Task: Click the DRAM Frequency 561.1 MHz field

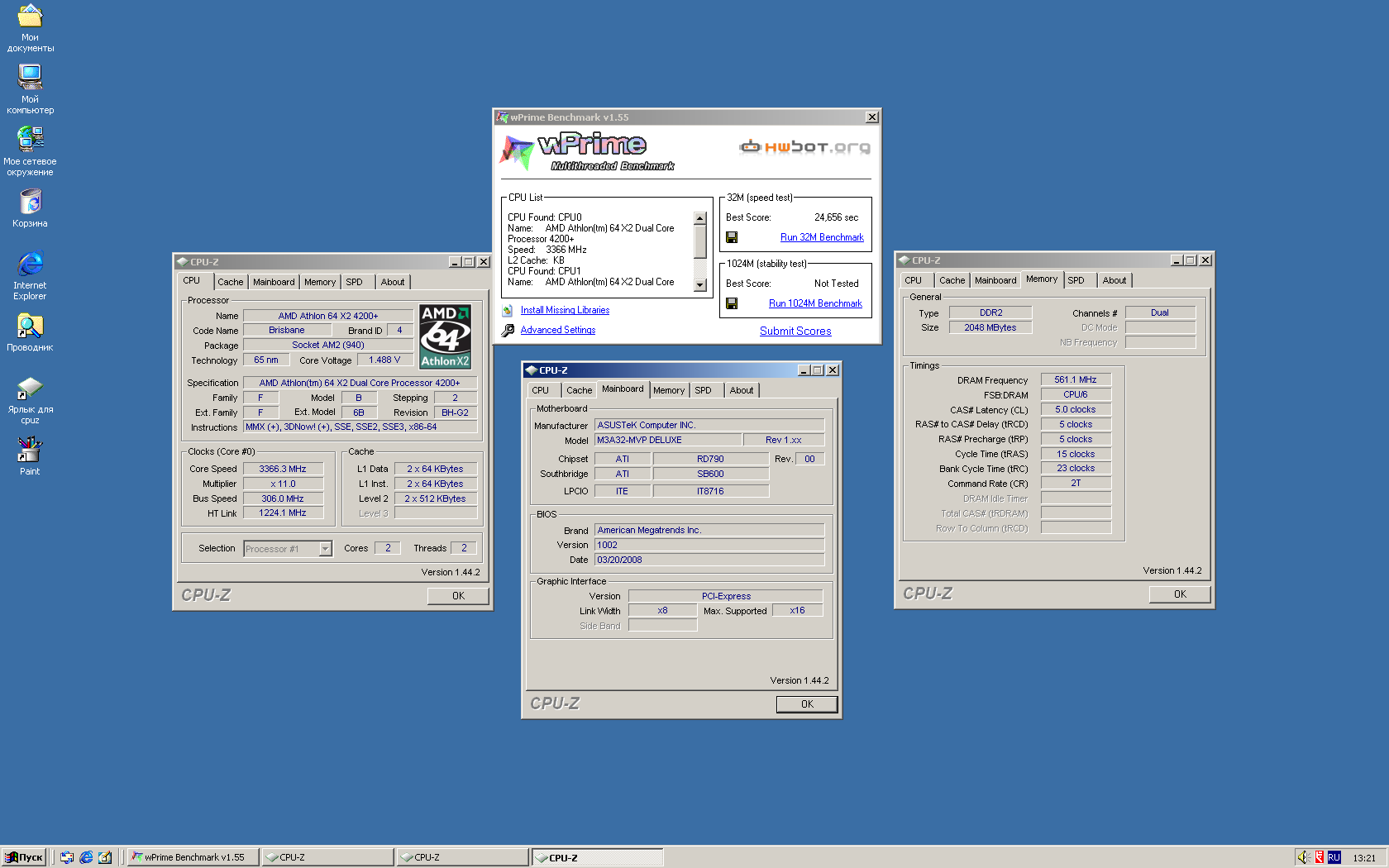Action: pos(1076,379)
